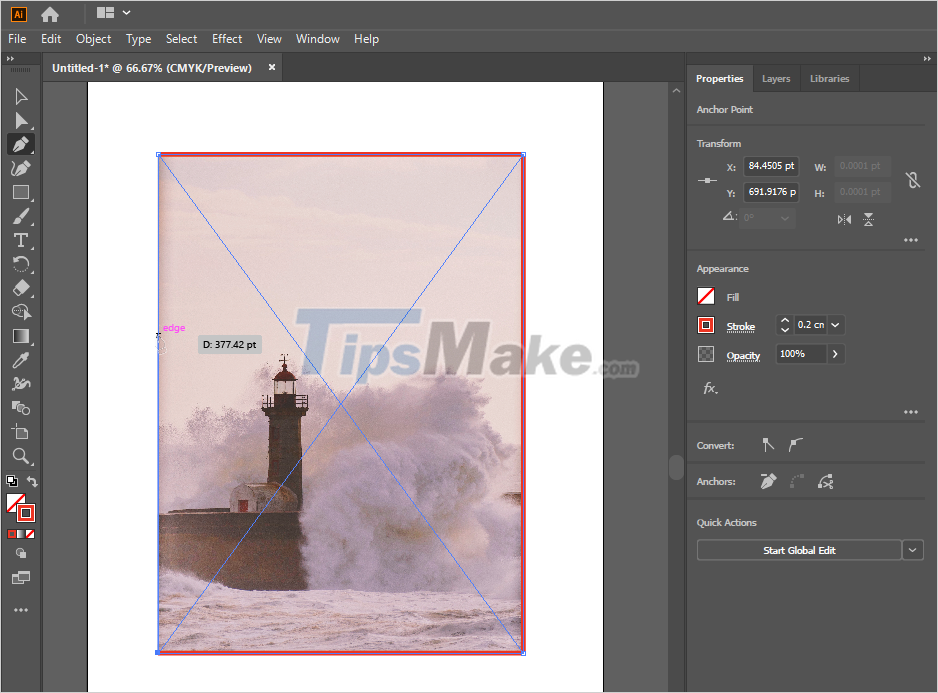Switch to the Layers tab
The image size is (938, 693).
[776, 78]
